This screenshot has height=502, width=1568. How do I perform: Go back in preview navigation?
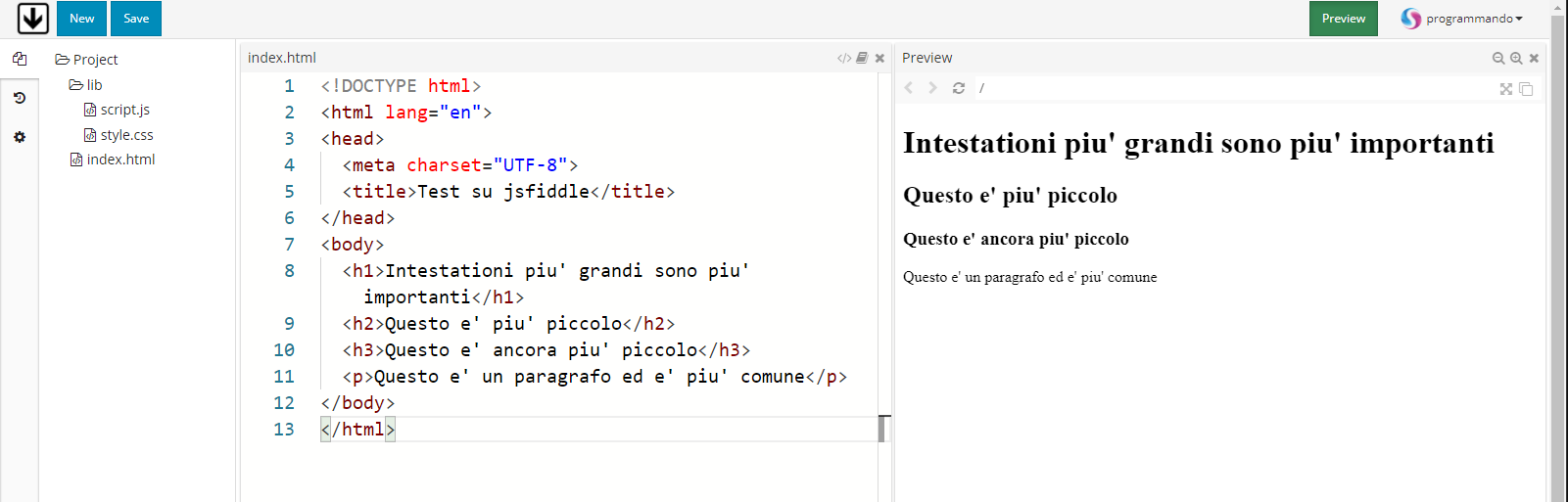click(909, 88)
